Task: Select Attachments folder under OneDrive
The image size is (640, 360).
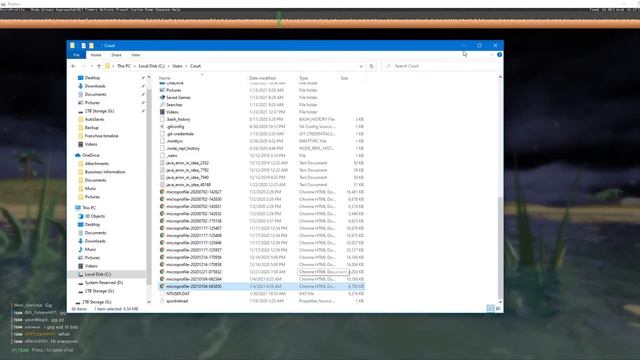Action: pyautogui.click(x=97, y=164)
